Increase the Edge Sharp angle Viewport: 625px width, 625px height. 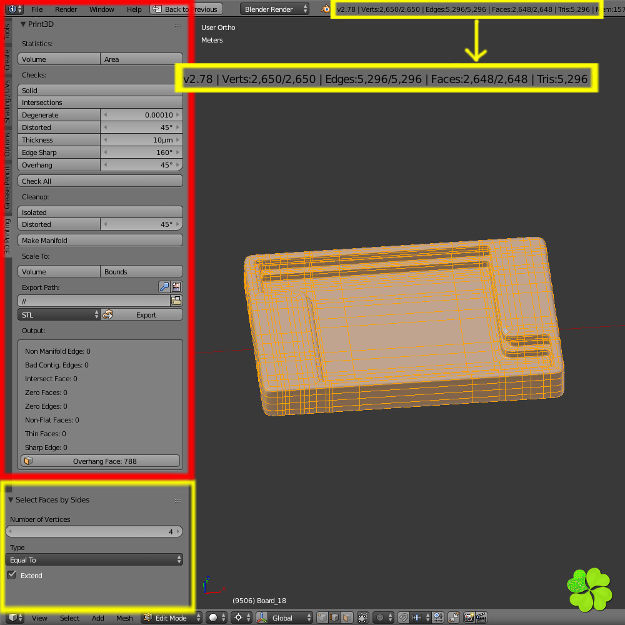178,152
